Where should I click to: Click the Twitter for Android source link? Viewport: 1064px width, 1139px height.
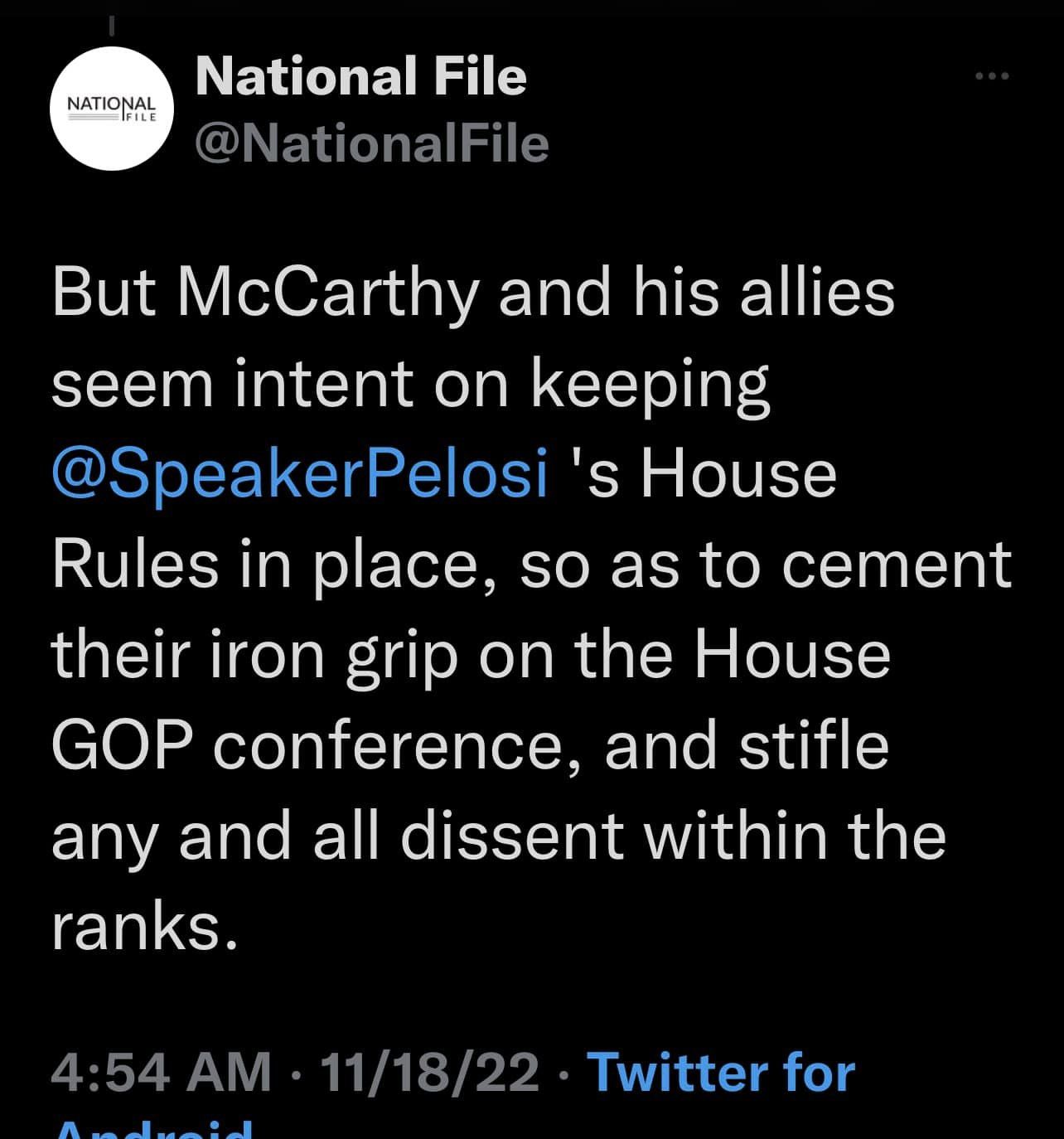coord(720,1073)
